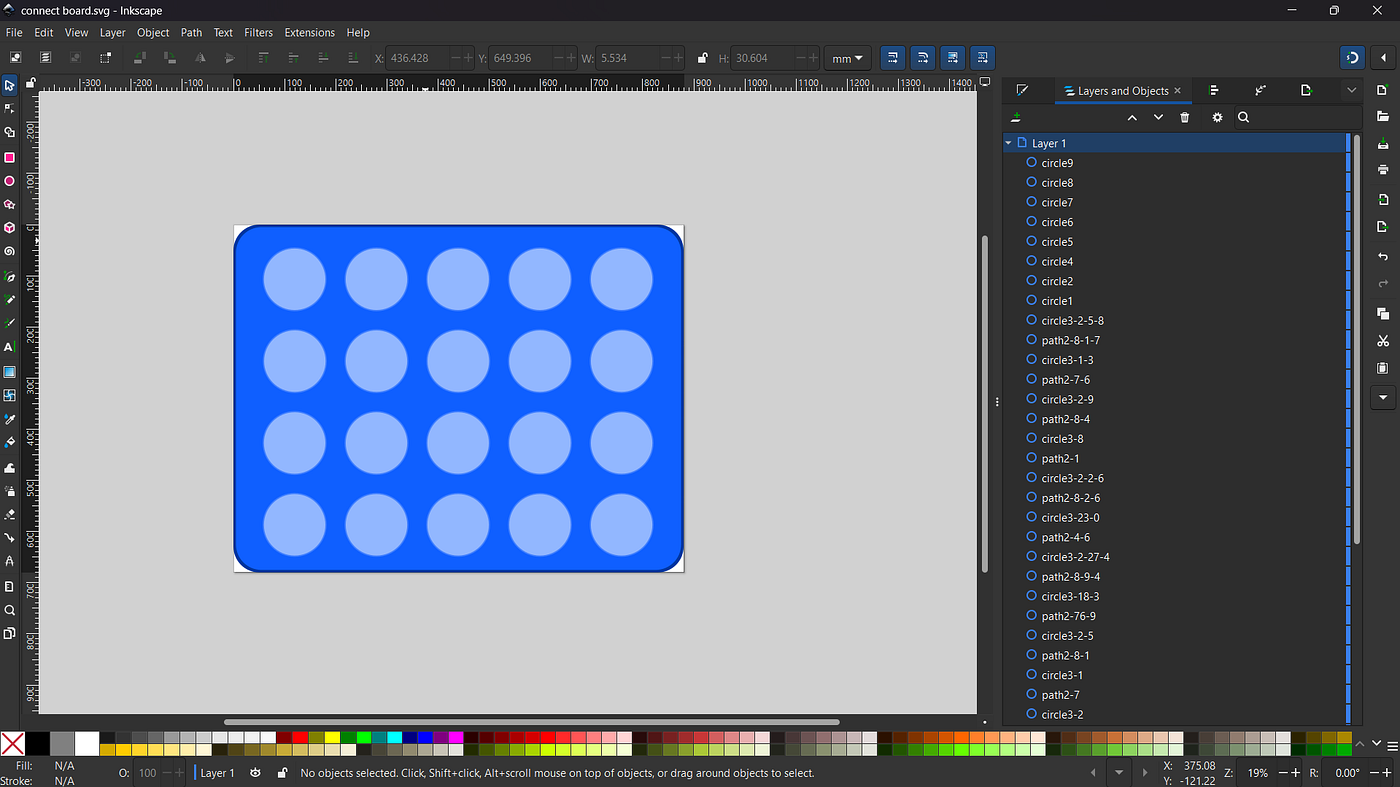Image resolution: width=1400 pixels, height=787 pixels.
Task: Move layer up with up chevron
Action: [1132, 117]
